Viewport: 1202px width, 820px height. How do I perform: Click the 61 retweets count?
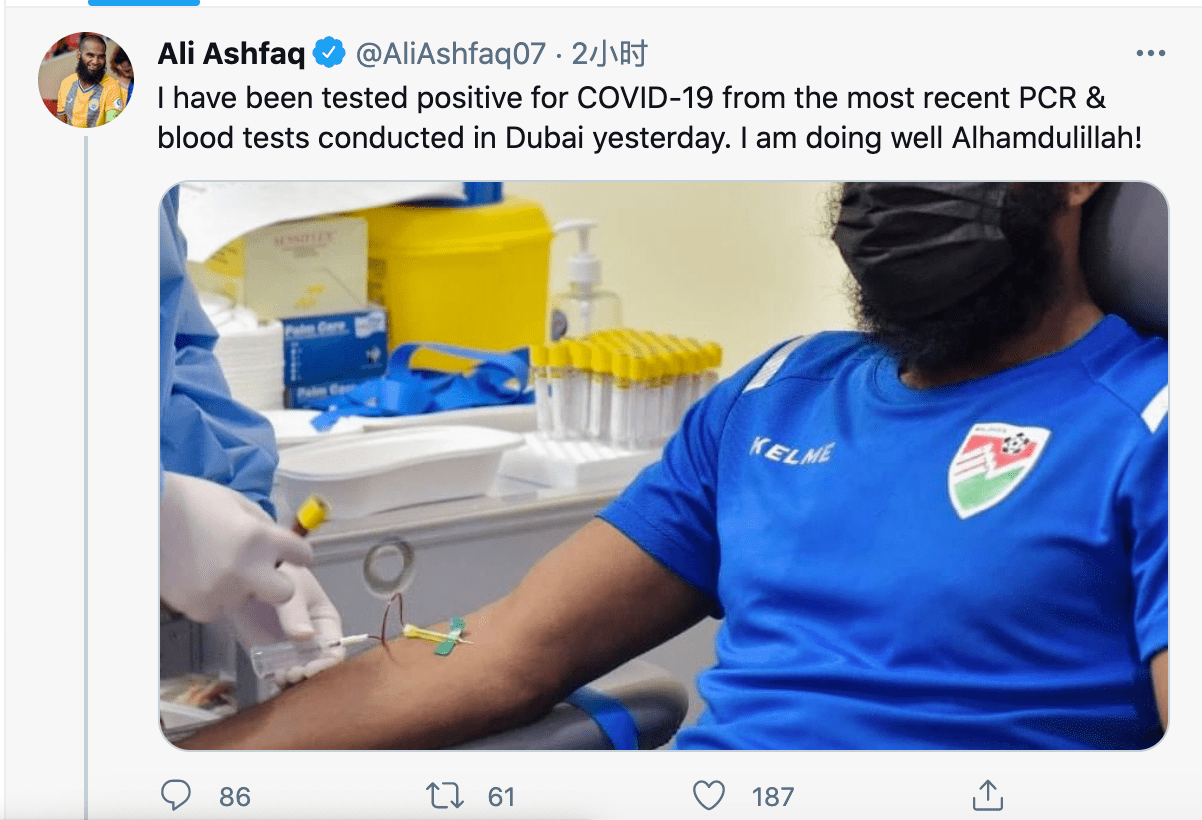point(501,796)
